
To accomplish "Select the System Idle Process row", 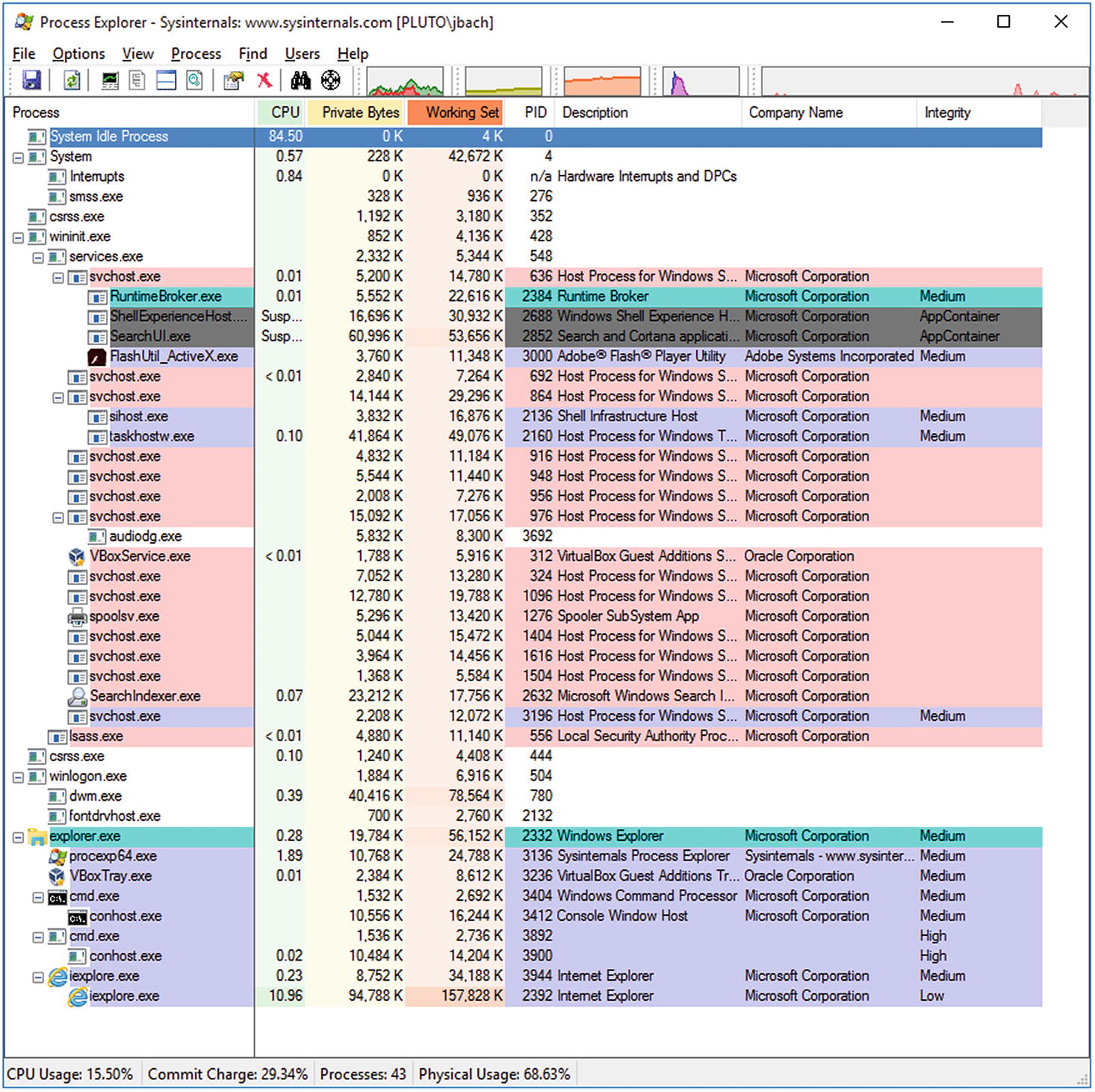I will pyautogui.click(x=524, y=137).
